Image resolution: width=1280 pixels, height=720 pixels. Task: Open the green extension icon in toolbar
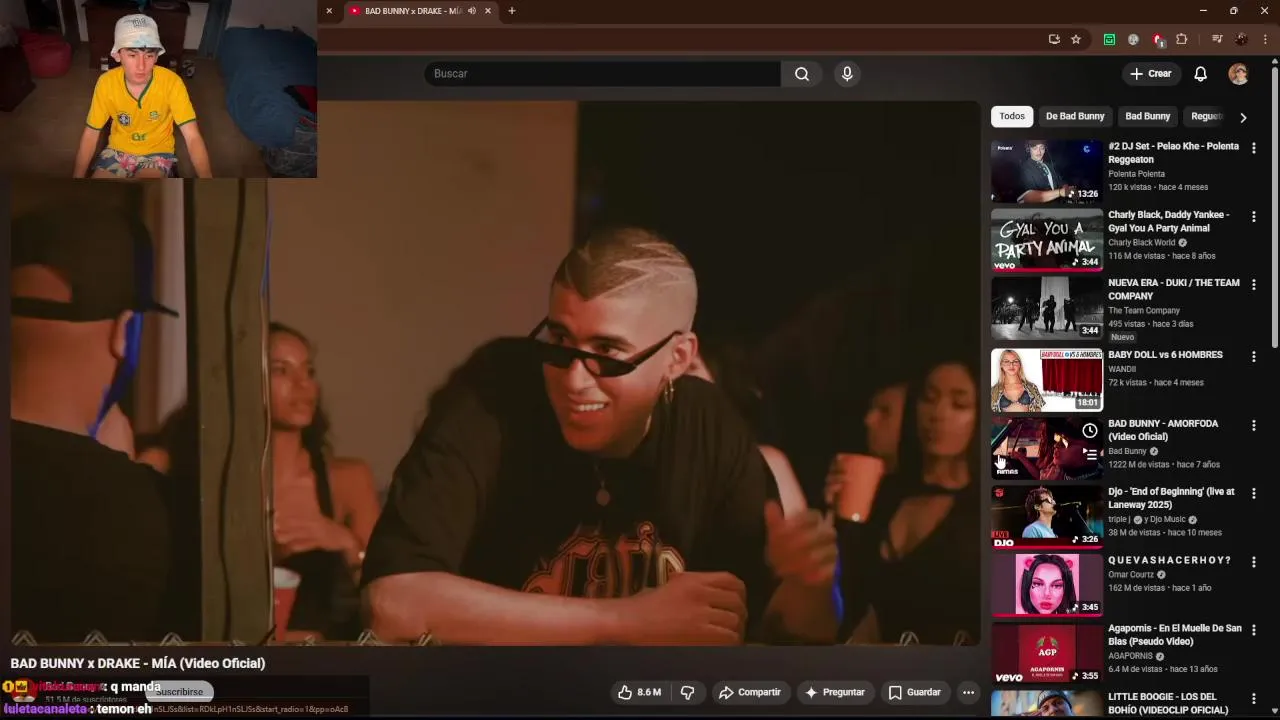coord(1109,39)
